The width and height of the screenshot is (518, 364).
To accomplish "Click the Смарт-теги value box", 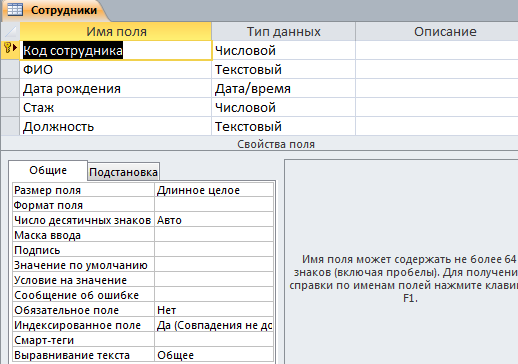I will click(x=214, y=340).
